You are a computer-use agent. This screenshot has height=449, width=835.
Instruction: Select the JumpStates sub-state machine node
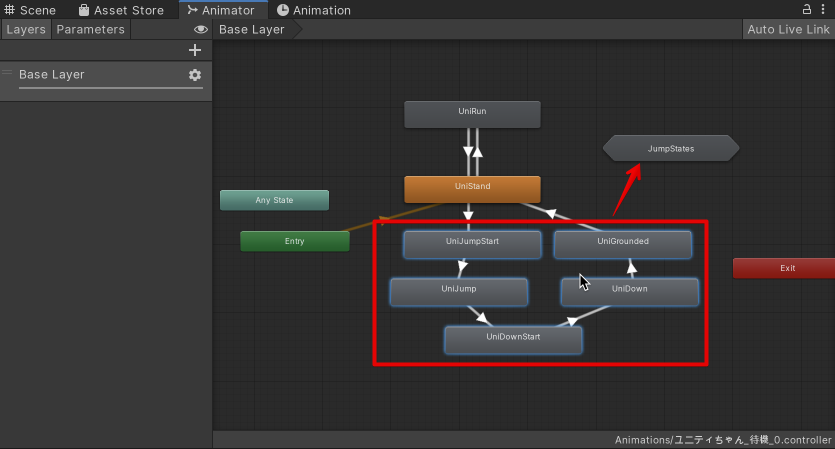pos(671,149)
